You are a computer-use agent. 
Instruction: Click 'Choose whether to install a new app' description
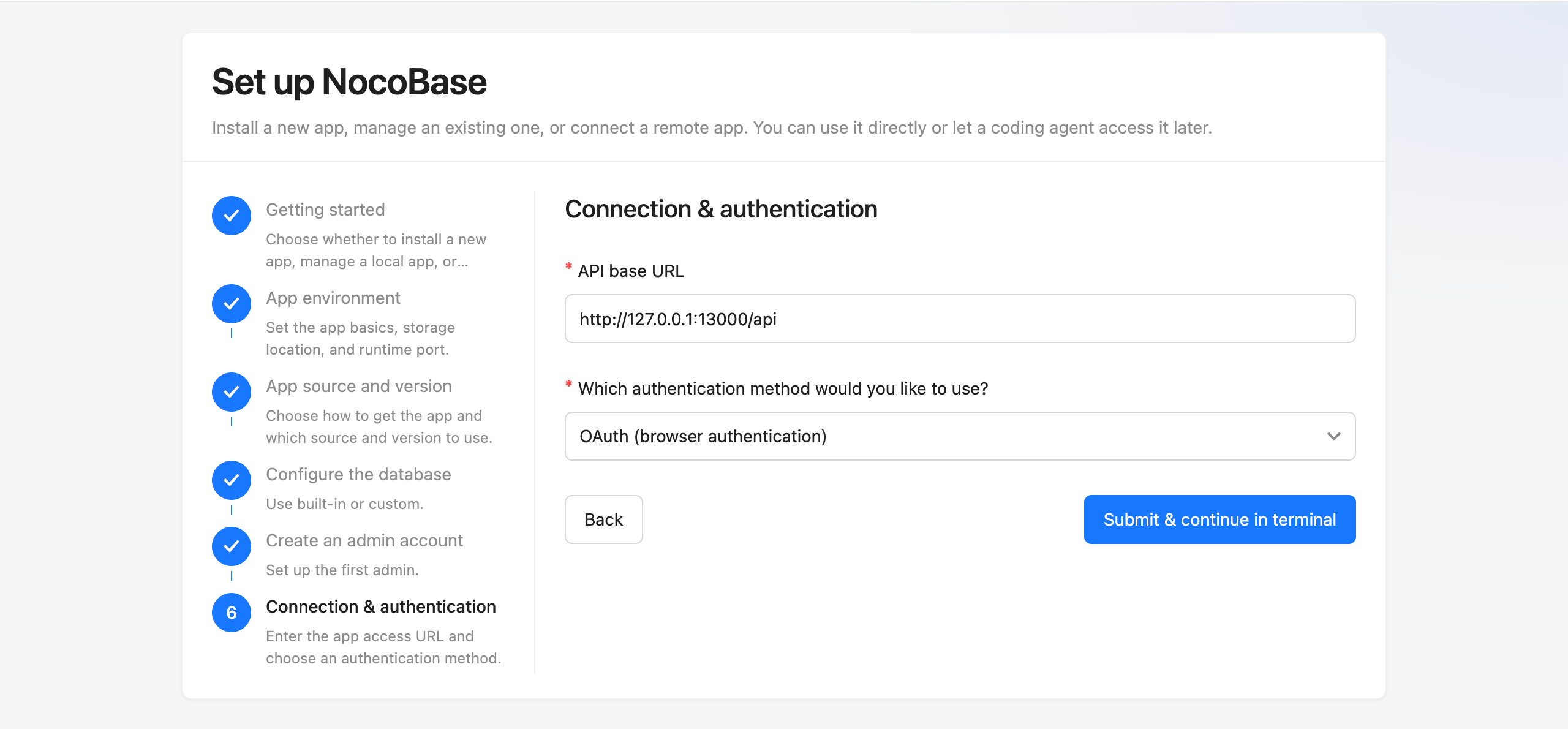[376, 250]
